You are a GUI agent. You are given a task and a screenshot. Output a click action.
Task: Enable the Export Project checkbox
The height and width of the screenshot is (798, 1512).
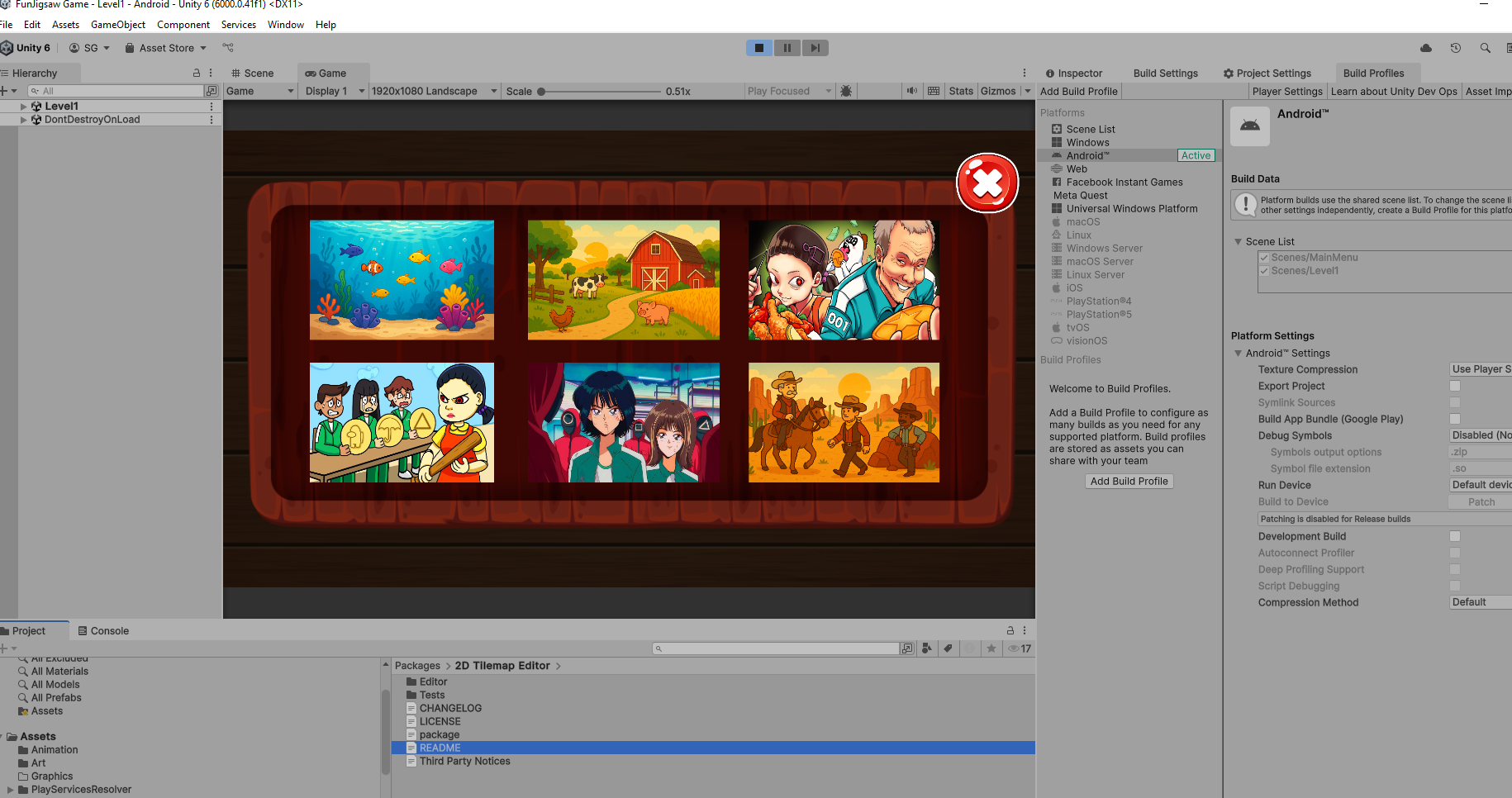pos(1454,386)
